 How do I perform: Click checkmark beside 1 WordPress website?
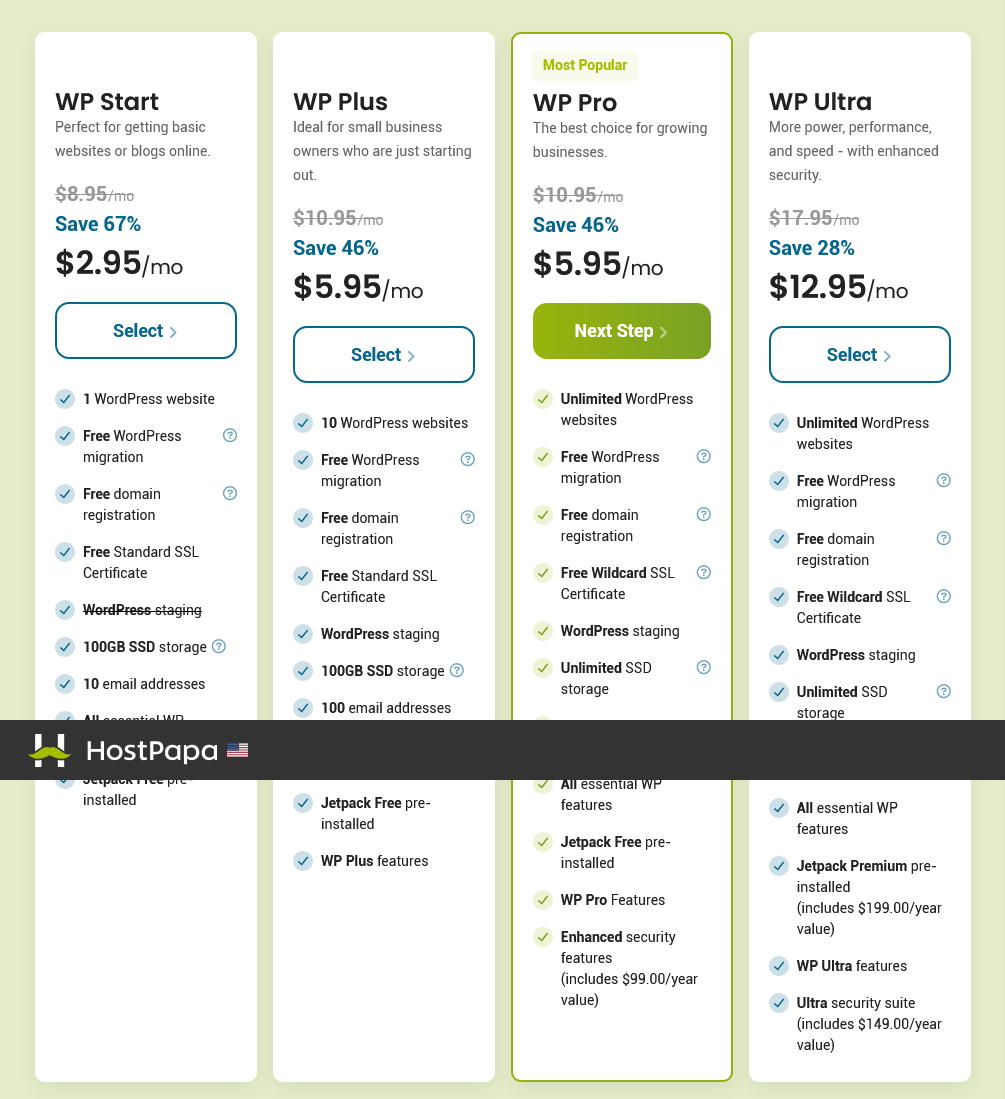pos(65,399)
